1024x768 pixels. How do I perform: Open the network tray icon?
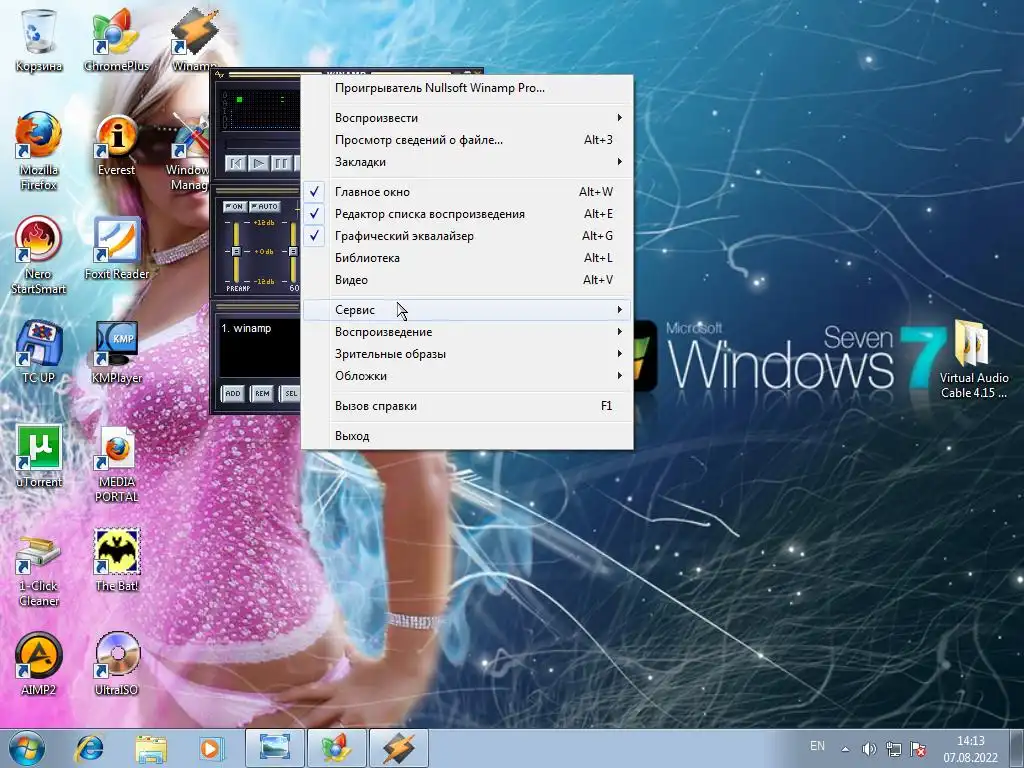coord(893,748)
